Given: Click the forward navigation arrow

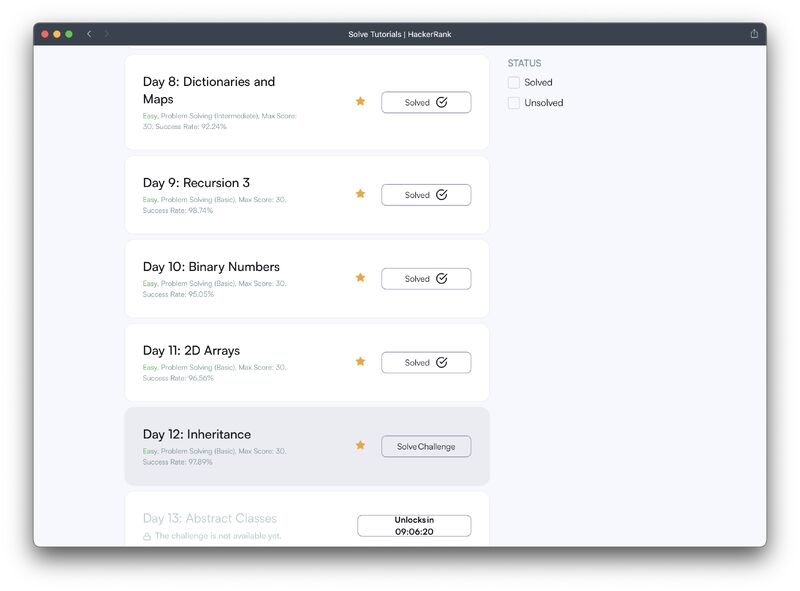Looking at the screenshot, I should point(107,34).
